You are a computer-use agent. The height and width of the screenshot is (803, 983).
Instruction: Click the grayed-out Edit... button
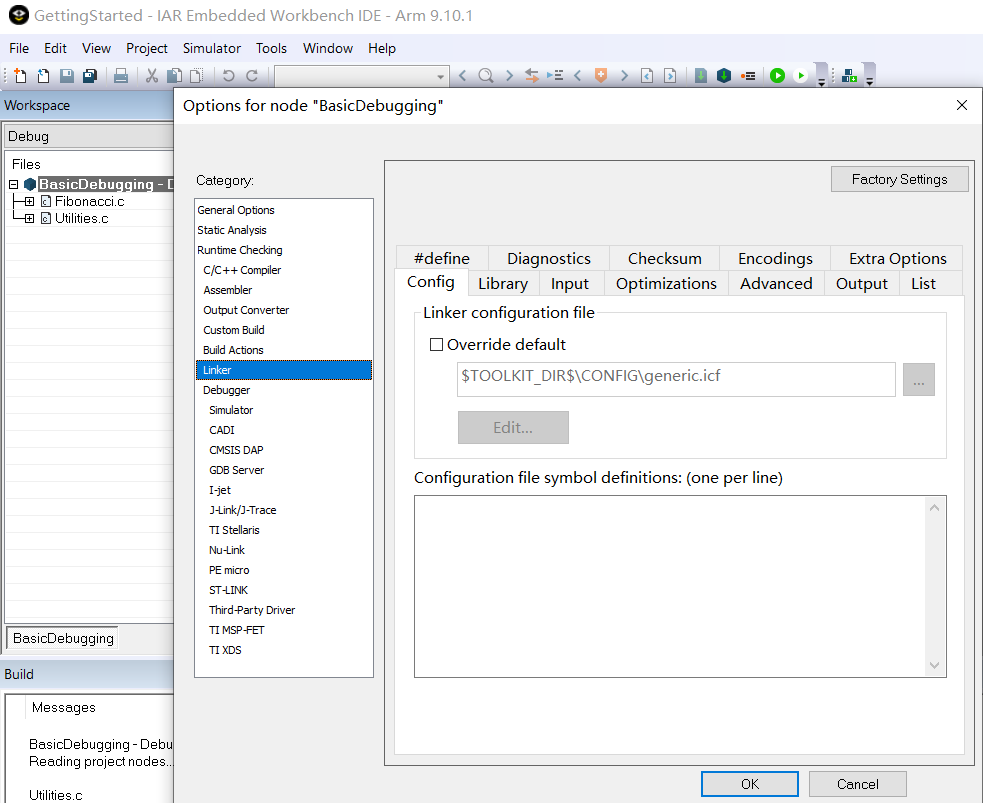pyautogui.click(x=513, y=428)
